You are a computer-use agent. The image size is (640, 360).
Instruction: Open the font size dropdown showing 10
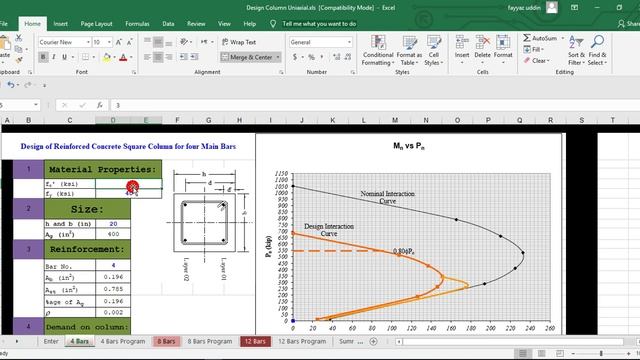click(109, 42)
